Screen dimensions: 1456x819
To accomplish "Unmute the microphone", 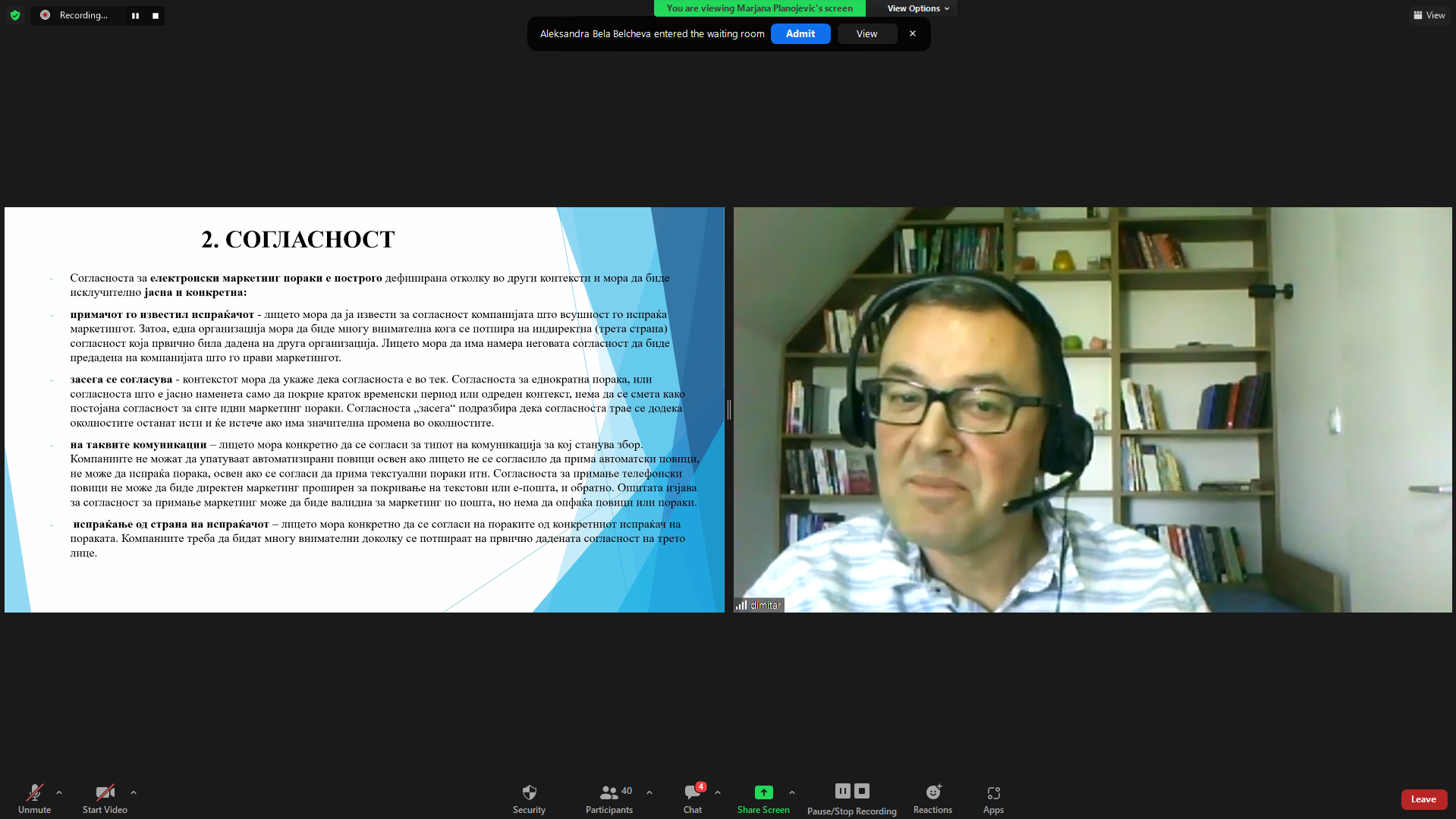I will 34,792.
